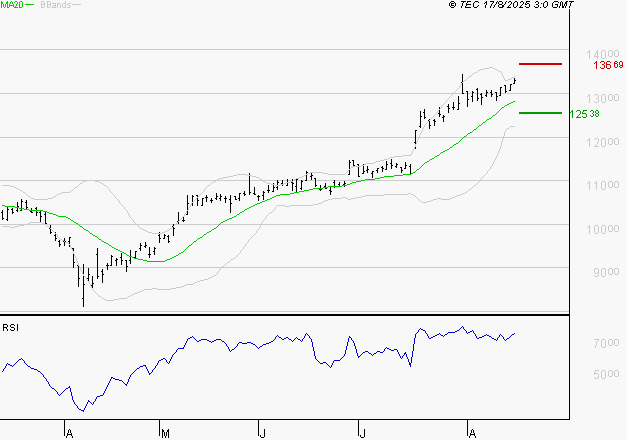Click the 90.00 price axis label
This screenshot has height=440, width=627.
(606, 272)
